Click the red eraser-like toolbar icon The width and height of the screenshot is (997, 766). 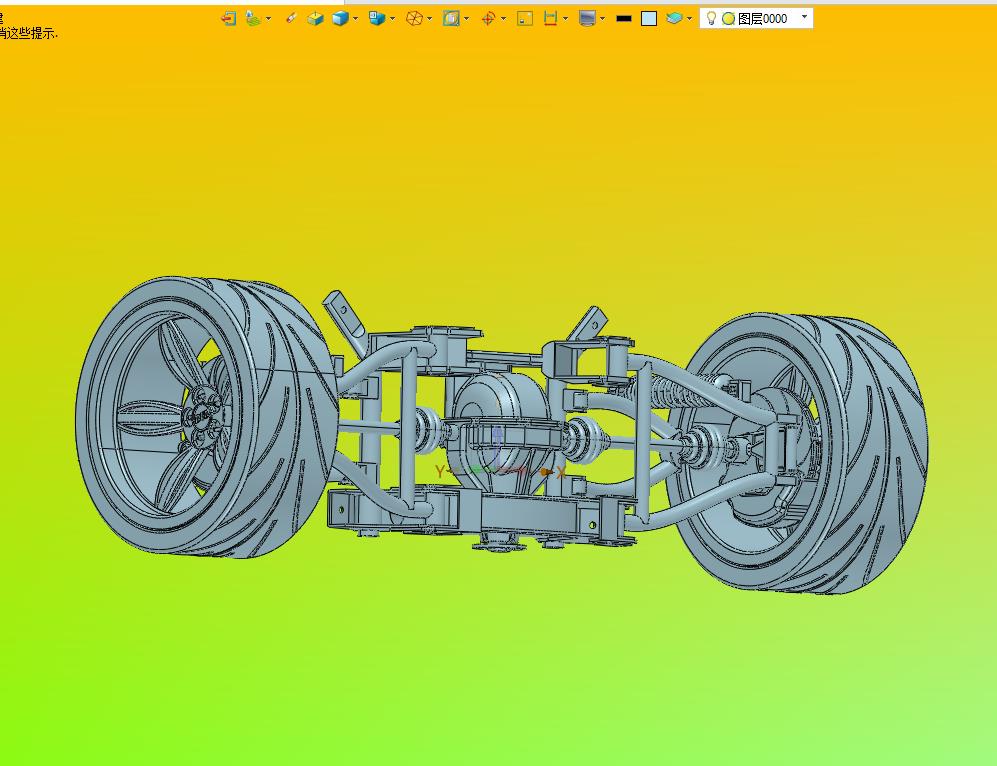click(x=291, y=18)
